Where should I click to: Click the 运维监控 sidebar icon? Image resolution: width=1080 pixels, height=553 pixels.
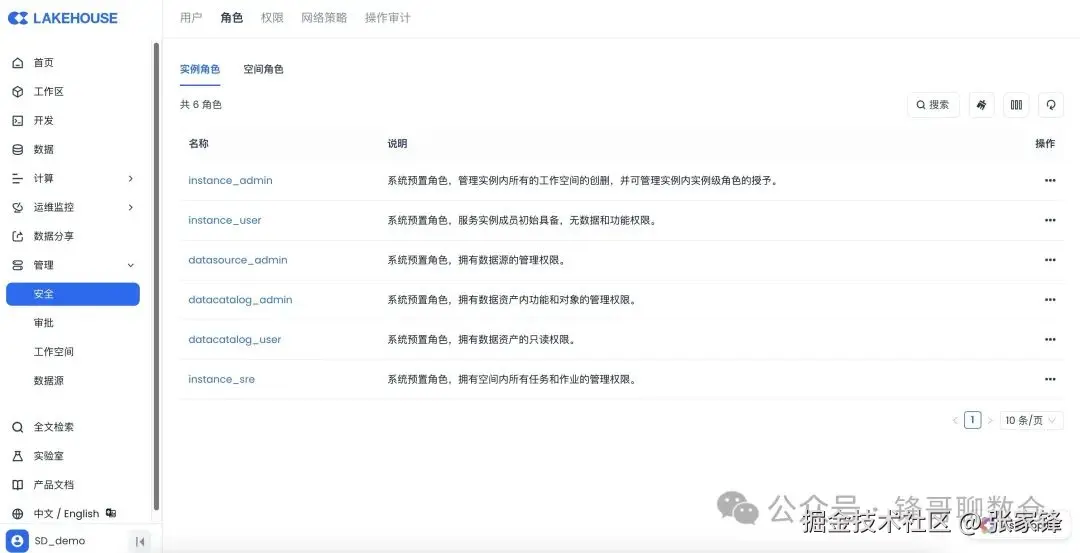(18, 207)
